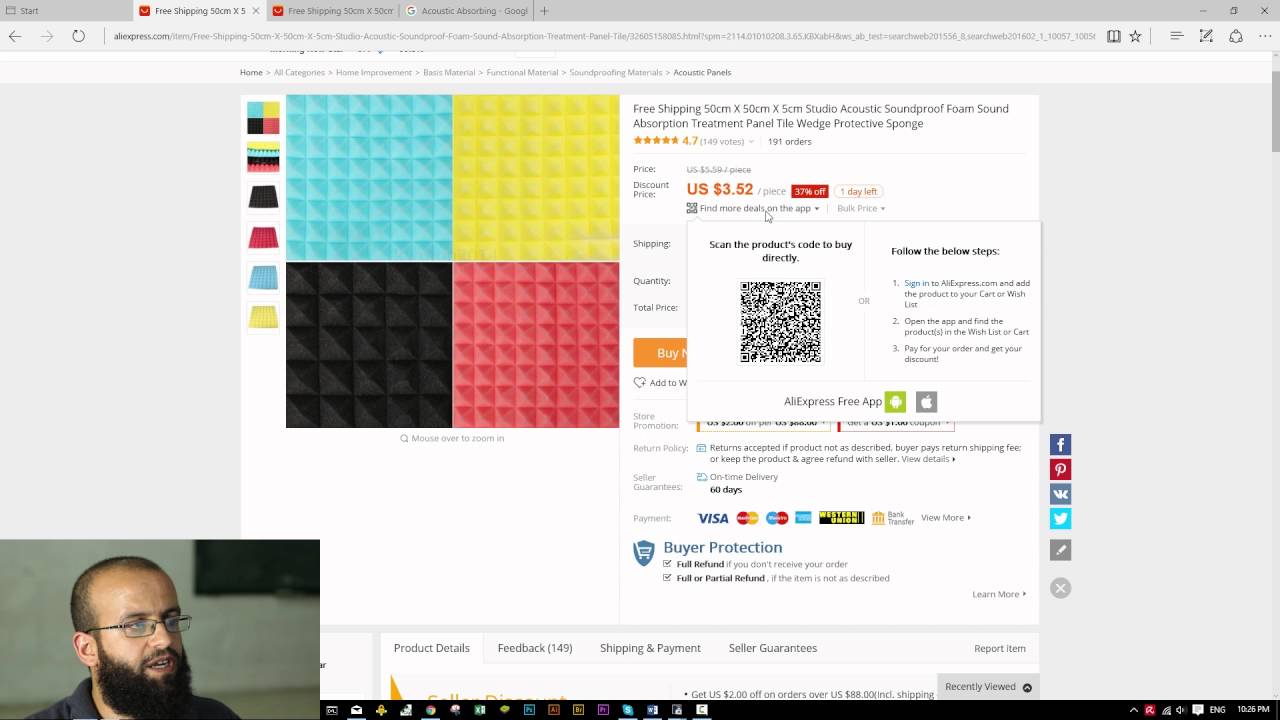Launch Photoshop from the taskbar
Image resolution: width=1280 pixels, height=720 pixels.
[529, 710]
